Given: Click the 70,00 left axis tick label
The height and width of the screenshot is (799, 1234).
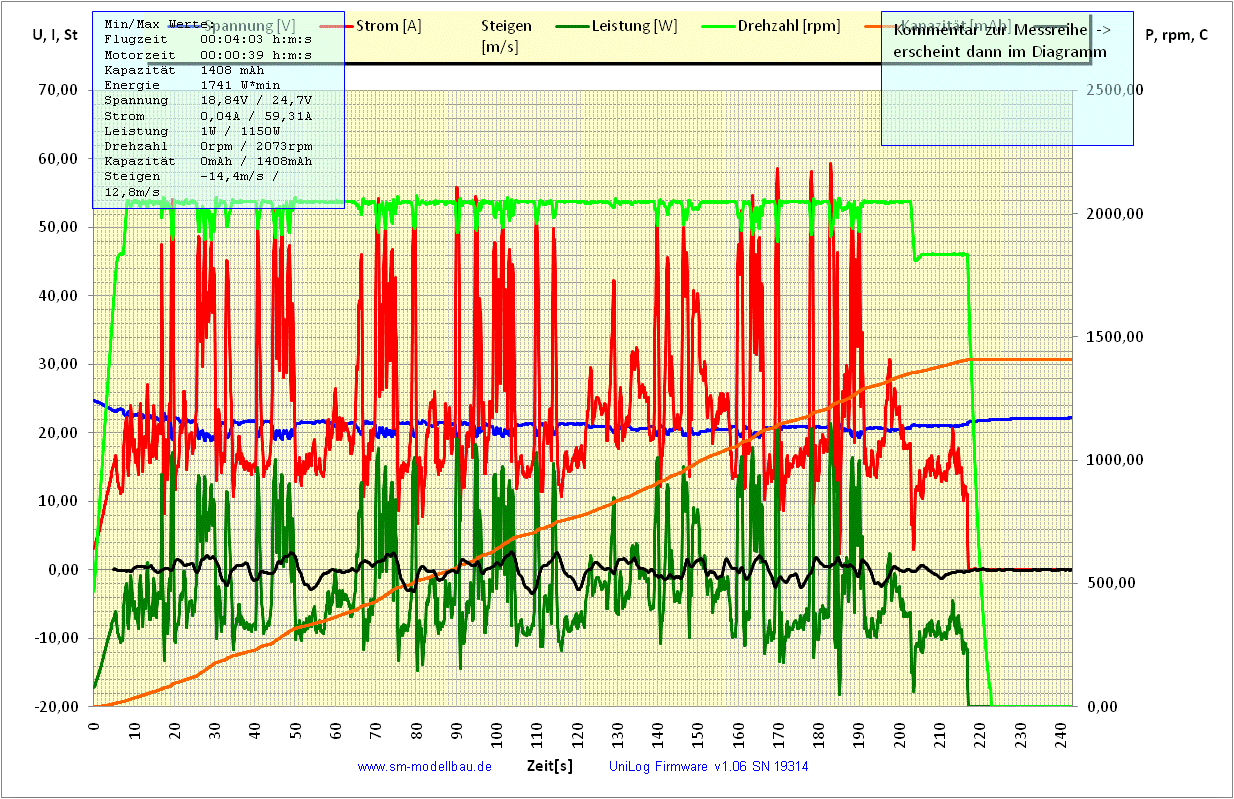Looking at the screenshot, I should tap(60, 90).
